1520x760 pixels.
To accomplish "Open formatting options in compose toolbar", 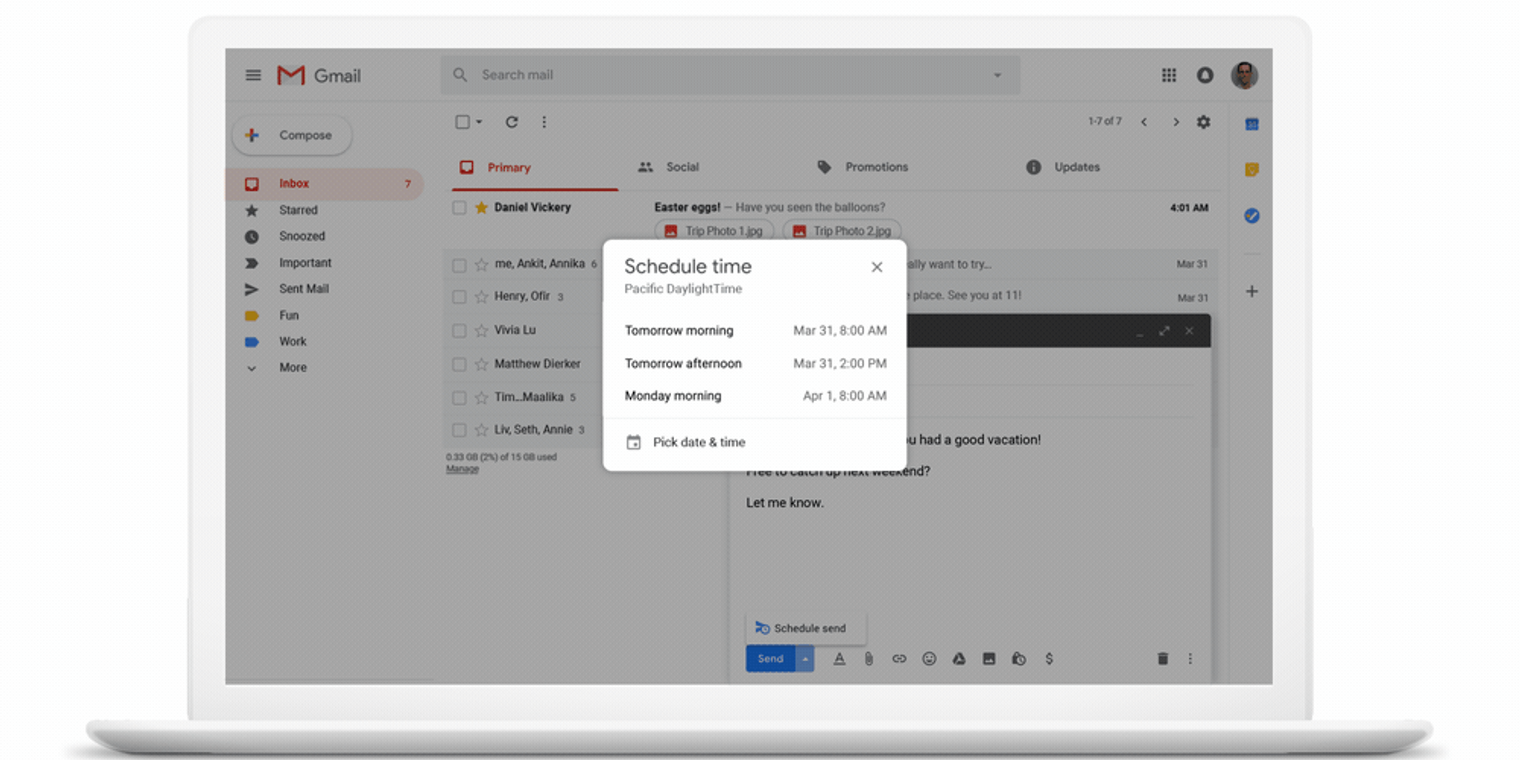I will click(x=839, y=658).
